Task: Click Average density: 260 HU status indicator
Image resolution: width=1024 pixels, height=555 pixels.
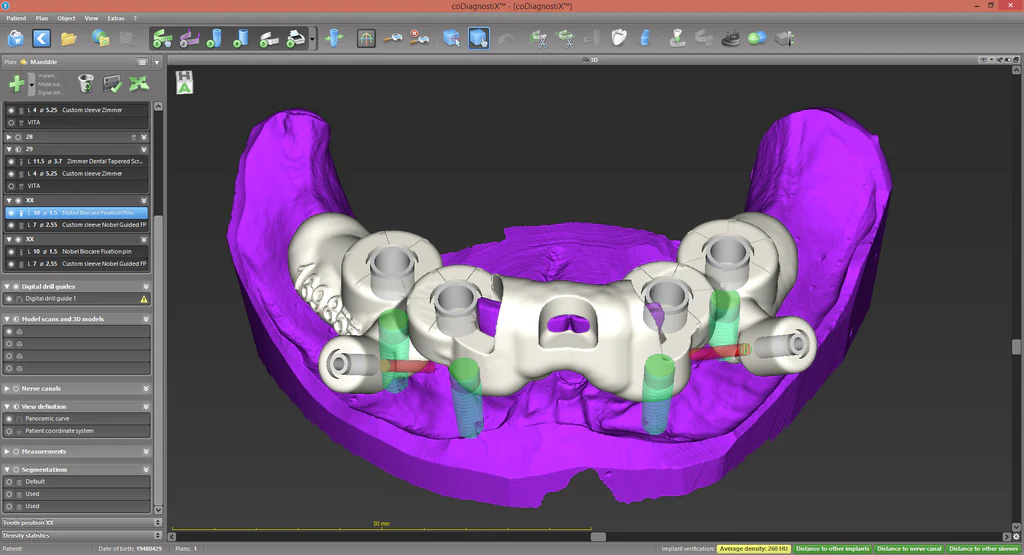Action: (754, 549)
